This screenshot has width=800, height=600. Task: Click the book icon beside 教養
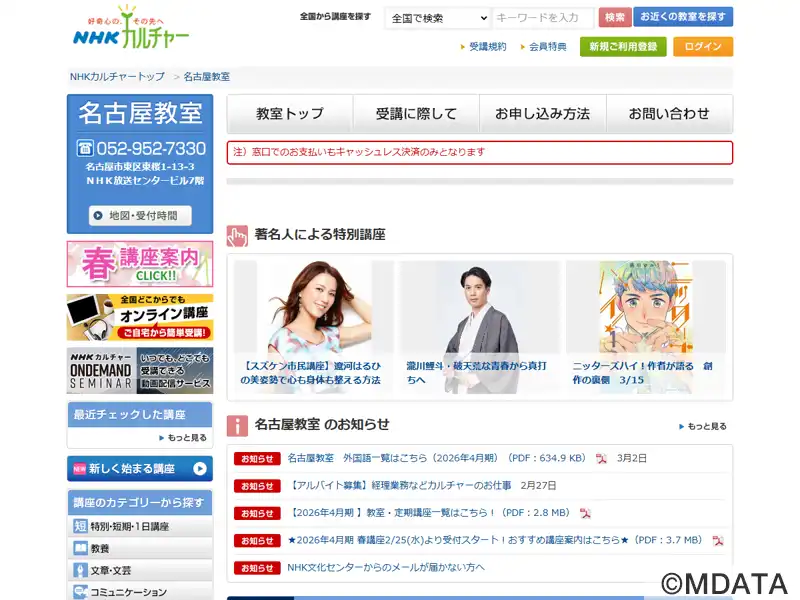(80, 548)
